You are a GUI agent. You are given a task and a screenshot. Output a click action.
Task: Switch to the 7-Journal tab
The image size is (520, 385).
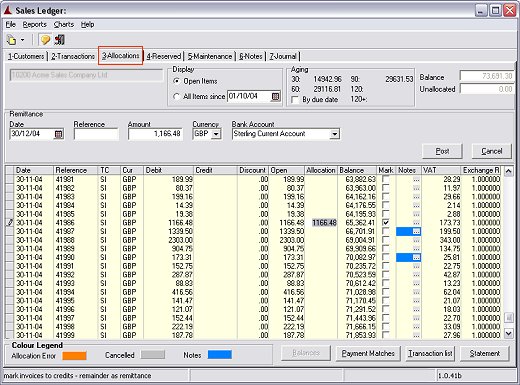283,56
